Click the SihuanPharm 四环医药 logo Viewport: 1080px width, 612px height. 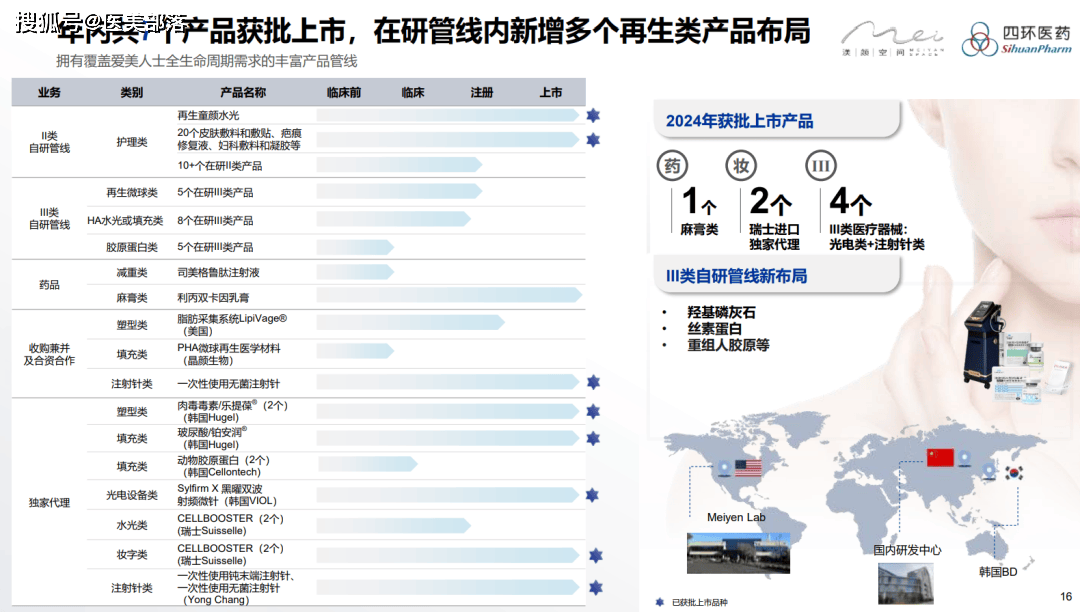click(1017, 40)
